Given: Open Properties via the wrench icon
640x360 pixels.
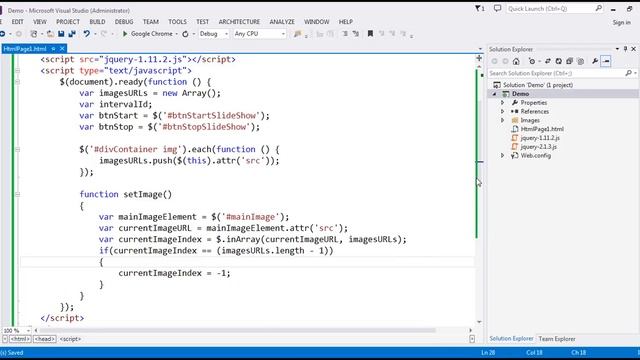Looking at the screenshot, I should 595,61.
